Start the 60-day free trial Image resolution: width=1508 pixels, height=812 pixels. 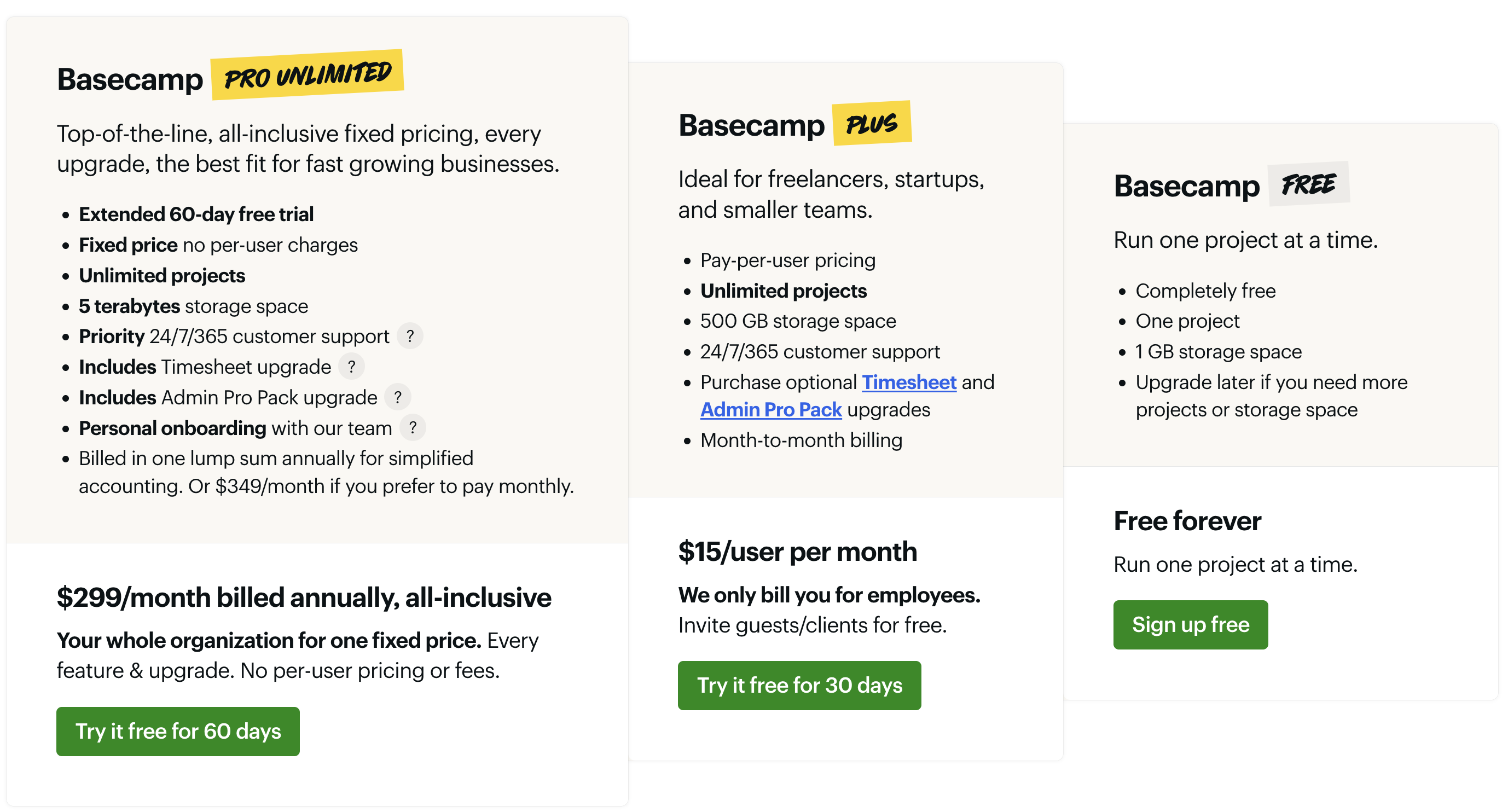coord(178,731)
